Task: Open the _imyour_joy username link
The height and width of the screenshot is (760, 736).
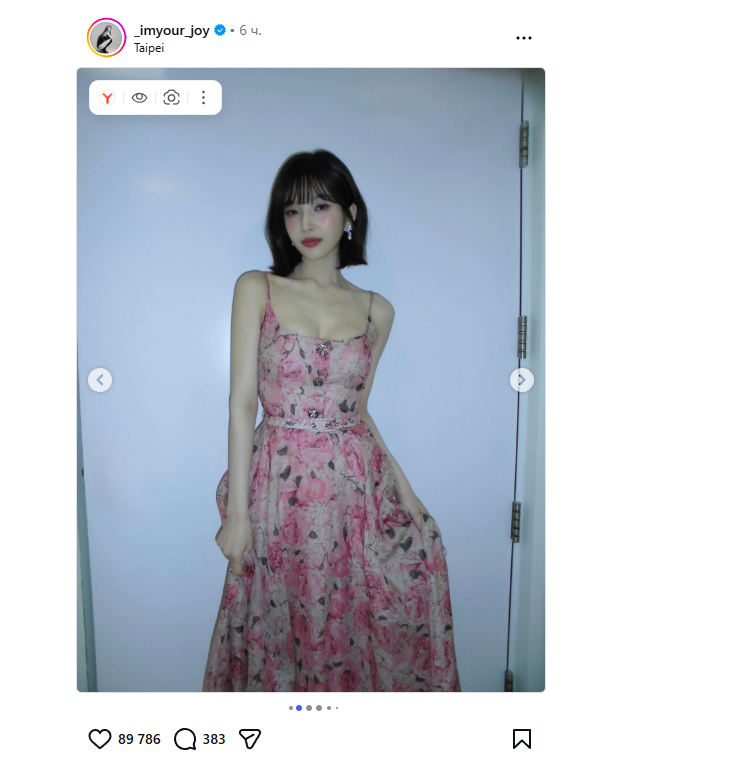Action: (x=172, y=31)
